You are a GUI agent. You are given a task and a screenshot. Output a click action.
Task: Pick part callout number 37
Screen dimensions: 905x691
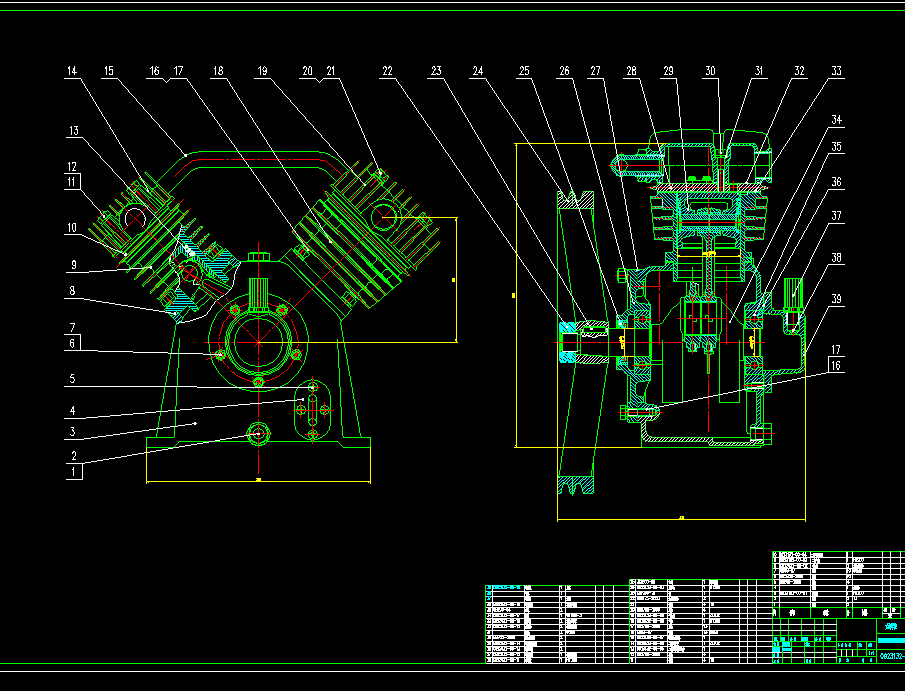[x=836, y=216]
